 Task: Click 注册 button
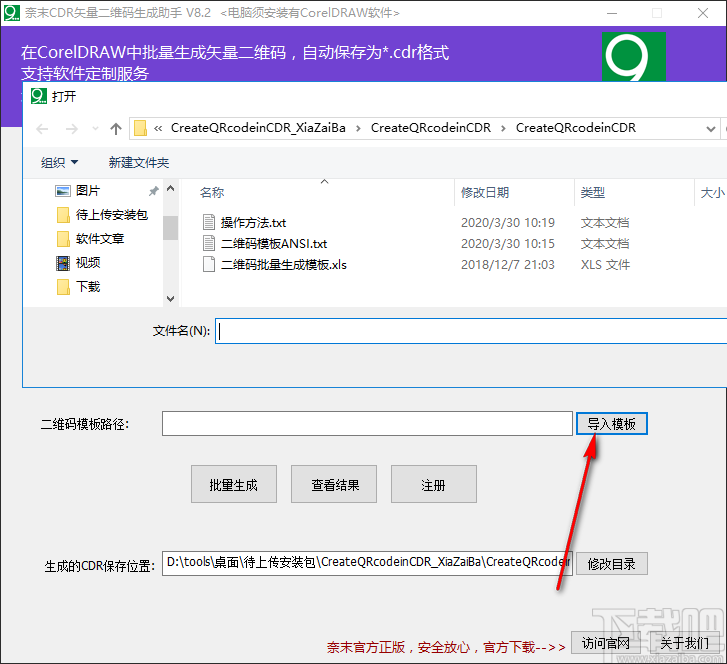coord(434,485)
